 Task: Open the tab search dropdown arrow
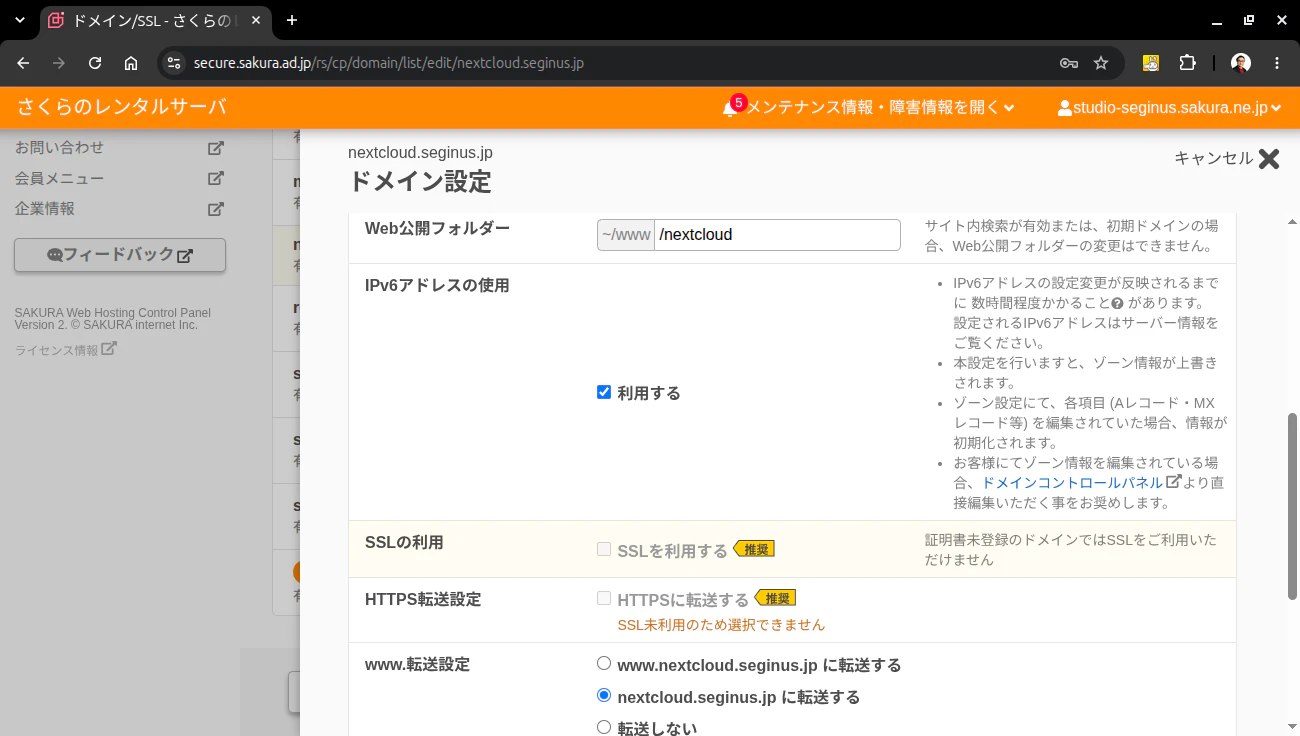(19, 20)
